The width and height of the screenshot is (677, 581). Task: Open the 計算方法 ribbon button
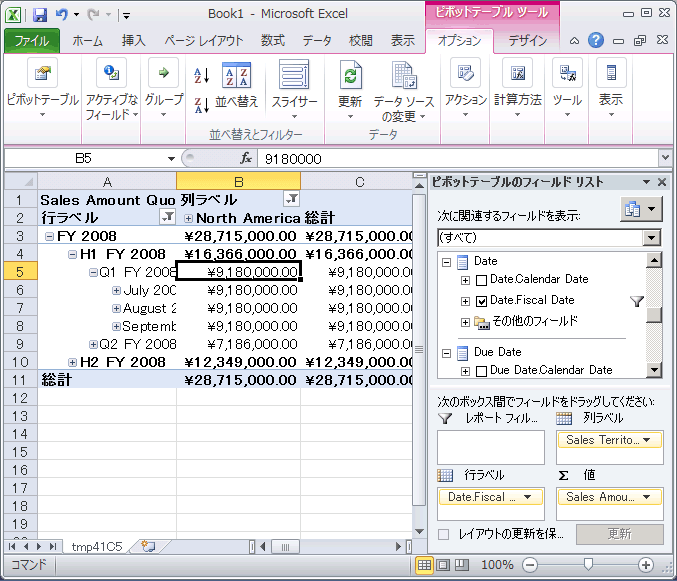518,88
